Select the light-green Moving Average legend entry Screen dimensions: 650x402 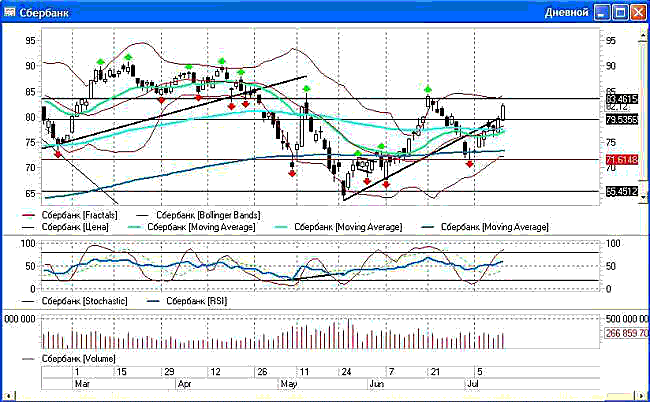pos(191,227)
